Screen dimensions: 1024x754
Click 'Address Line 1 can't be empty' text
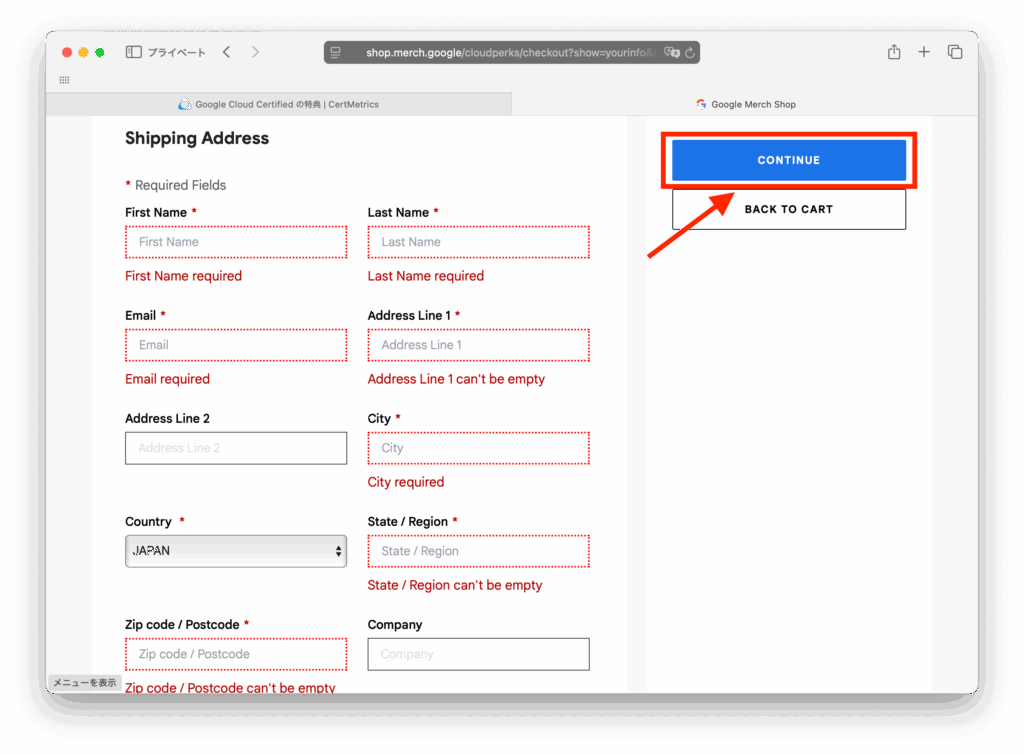(456, 379)
